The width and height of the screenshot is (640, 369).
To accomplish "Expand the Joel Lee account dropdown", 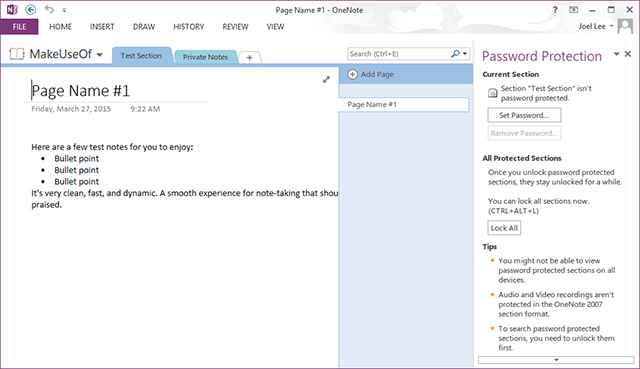I will coord(611,26).
